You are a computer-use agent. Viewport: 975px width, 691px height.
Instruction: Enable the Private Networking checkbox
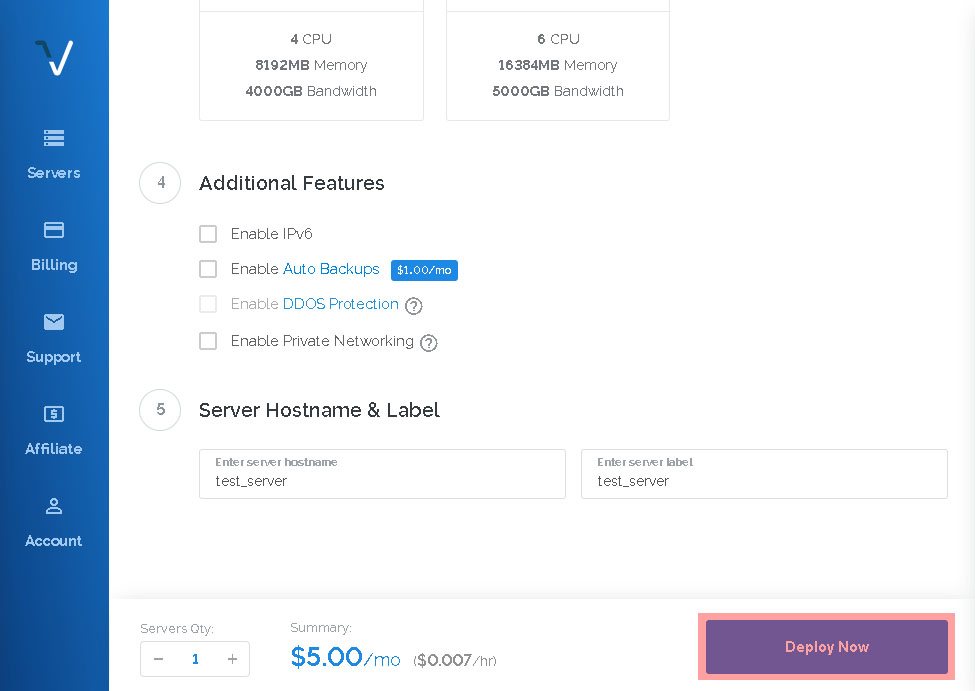(208, 341)
